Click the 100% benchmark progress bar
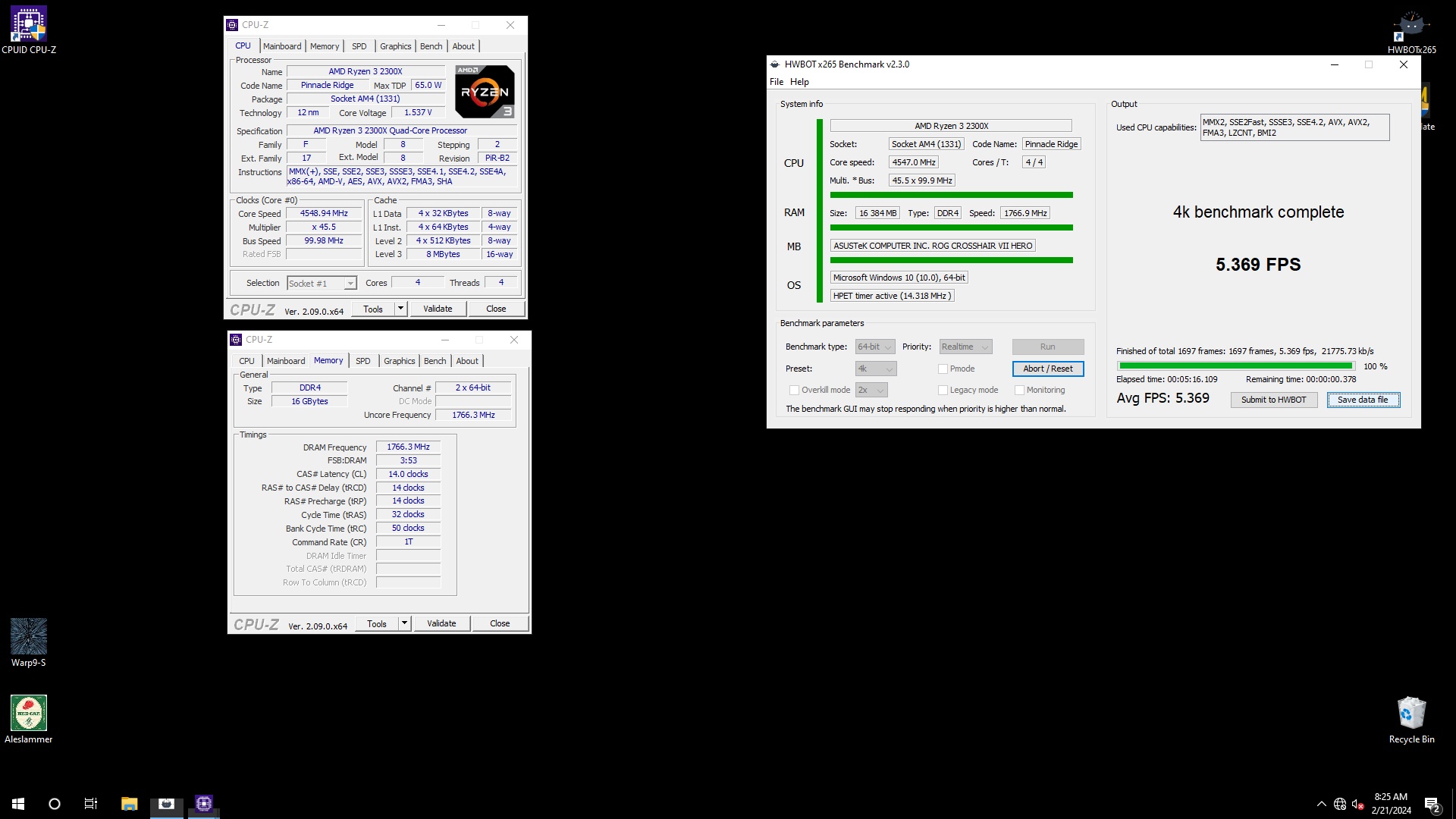 click(1236, 366)
